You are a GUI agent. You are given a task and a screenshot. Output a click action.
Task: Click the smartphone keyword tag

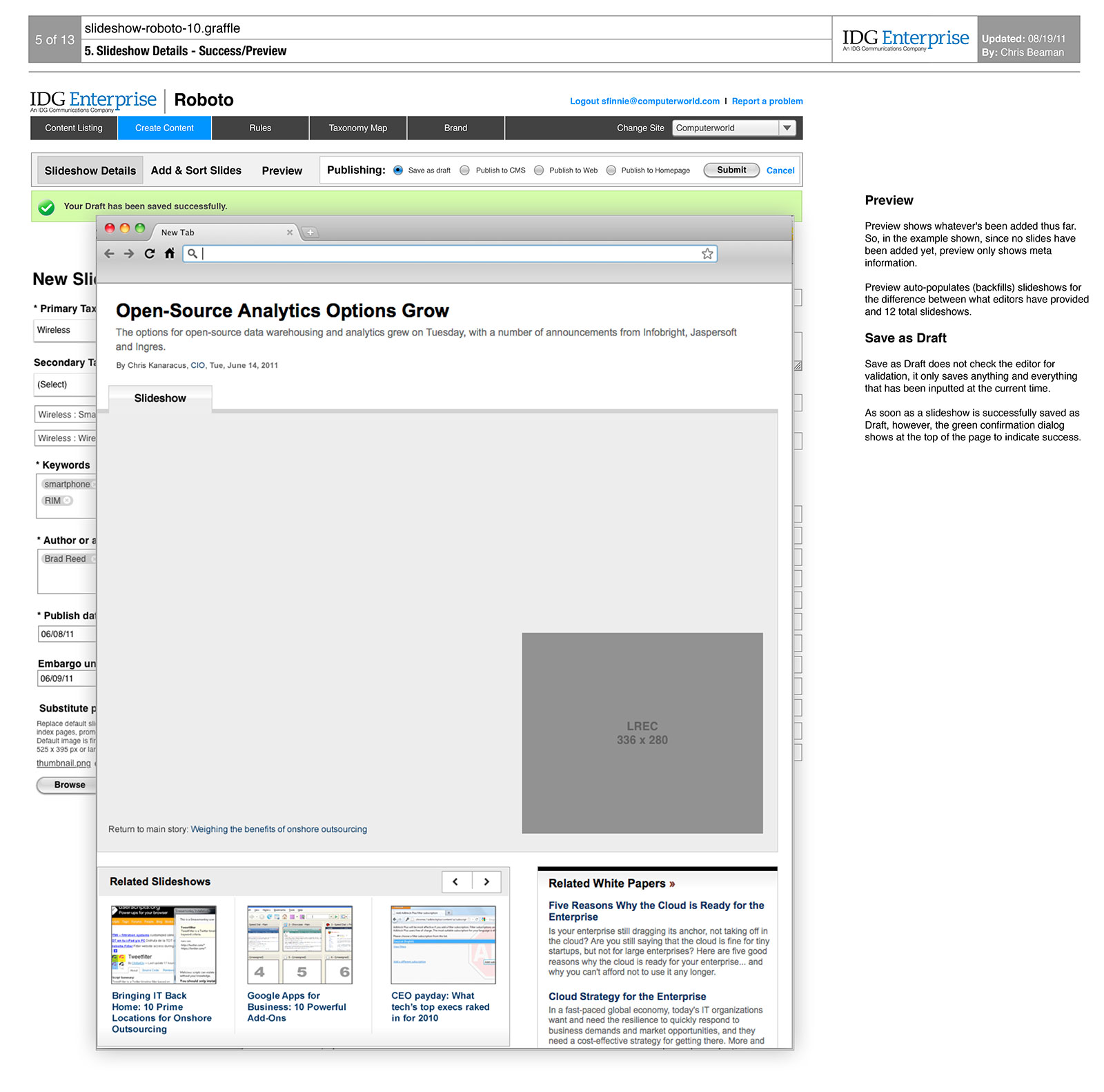68,485
